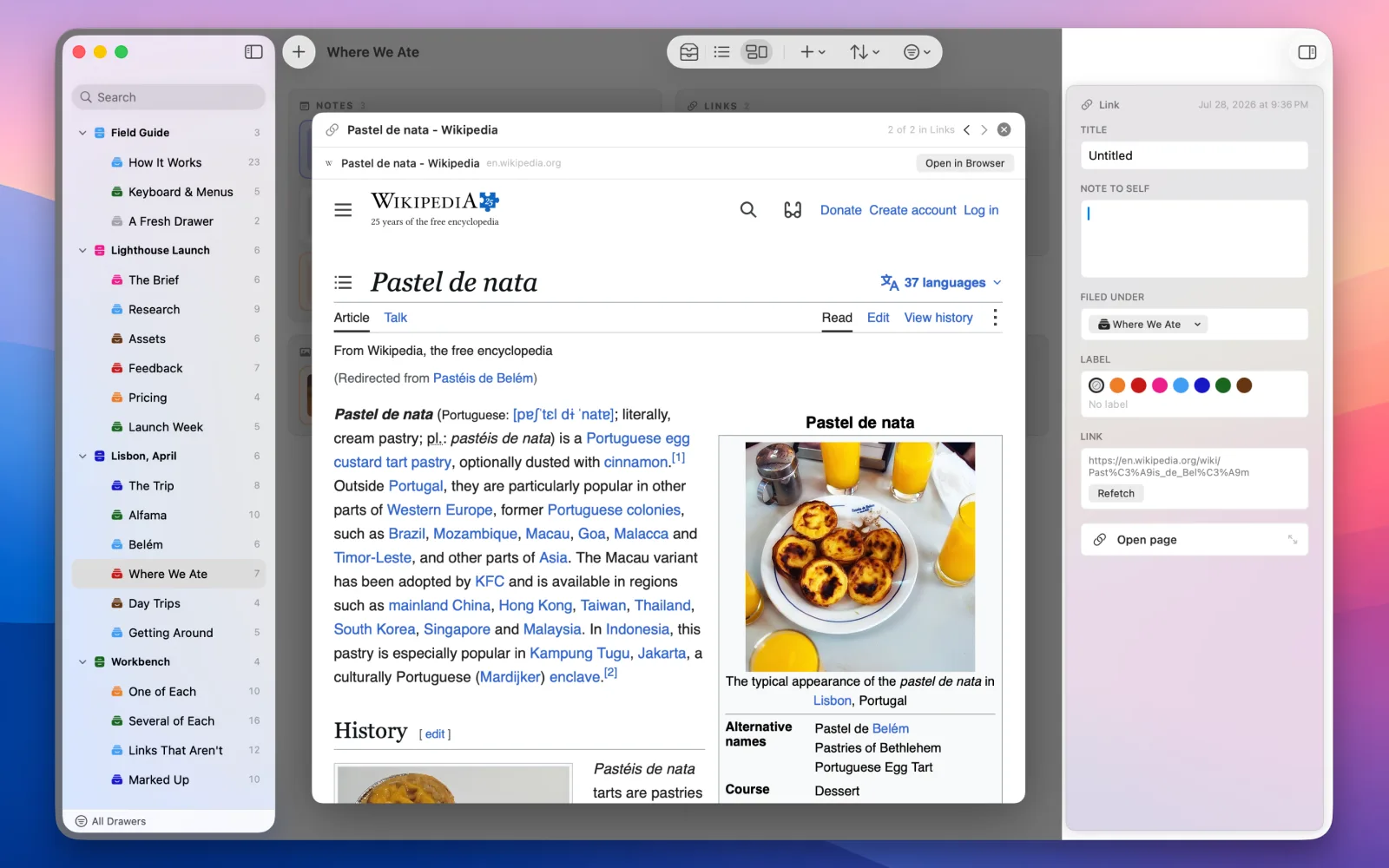Open the filter circle dropdown in toolbar
Viewport: 1389px width, 868px height.
tap(917, 52)
